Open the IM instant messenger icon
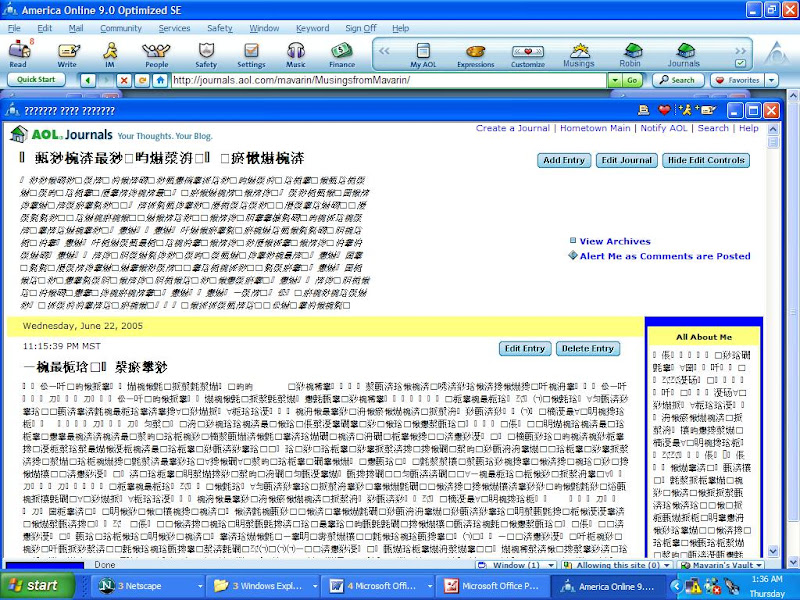 tap(110, 50)
